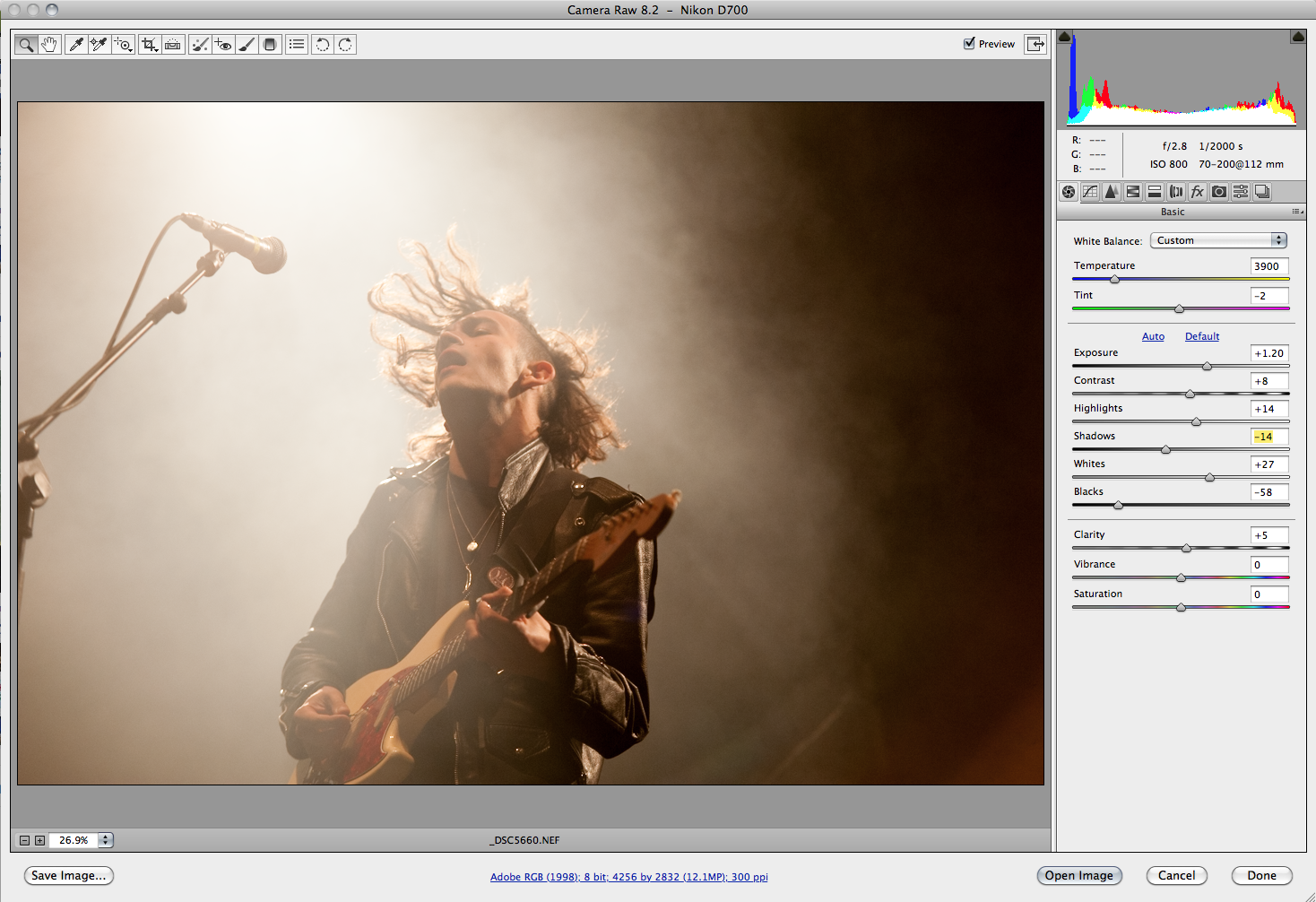Click the Exposure slider handle

(1207, 366)
